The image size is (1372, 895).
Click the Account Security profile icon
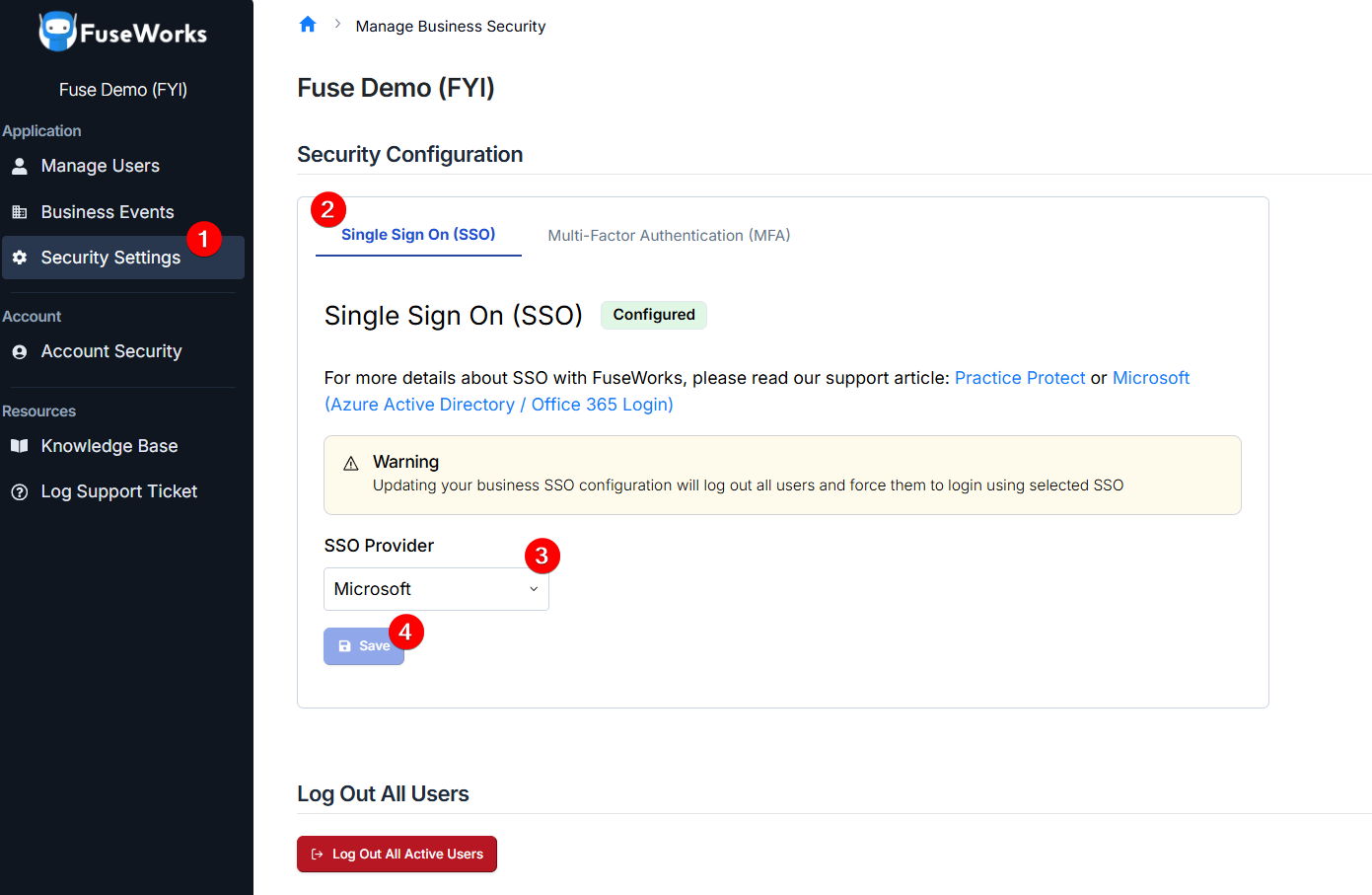20,352
